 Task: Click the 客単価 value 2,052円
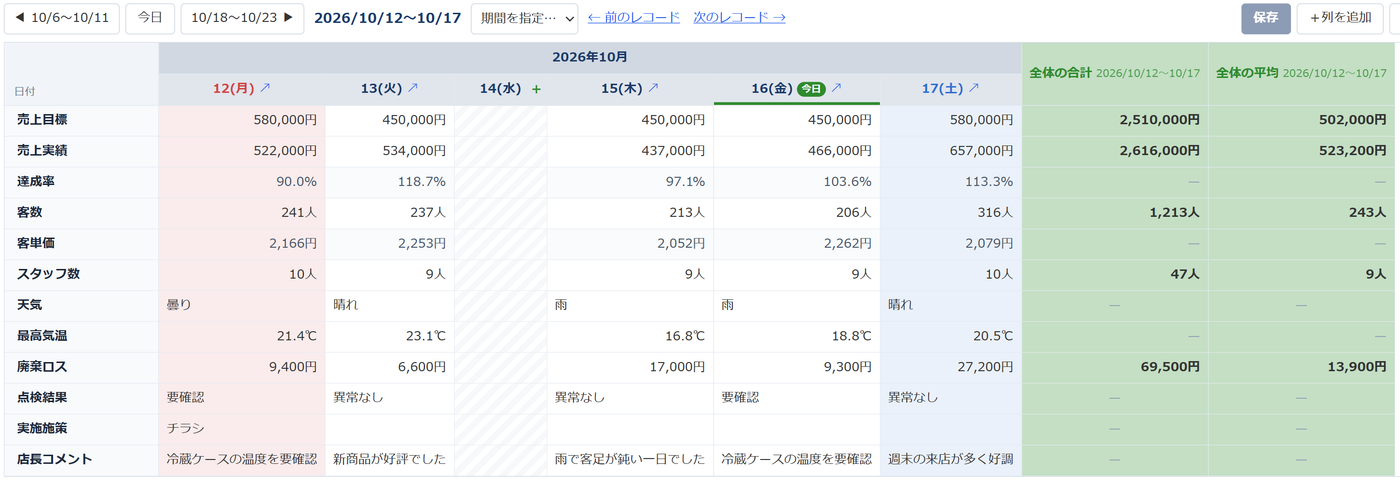point(630,243)
